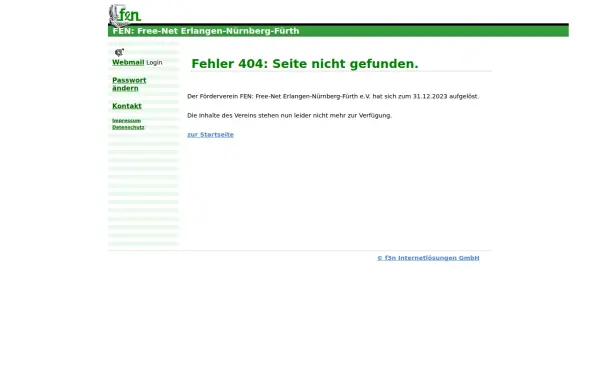Click the small mail icon above Webmail
The image size is (600, 375).
tap(119, 52)
